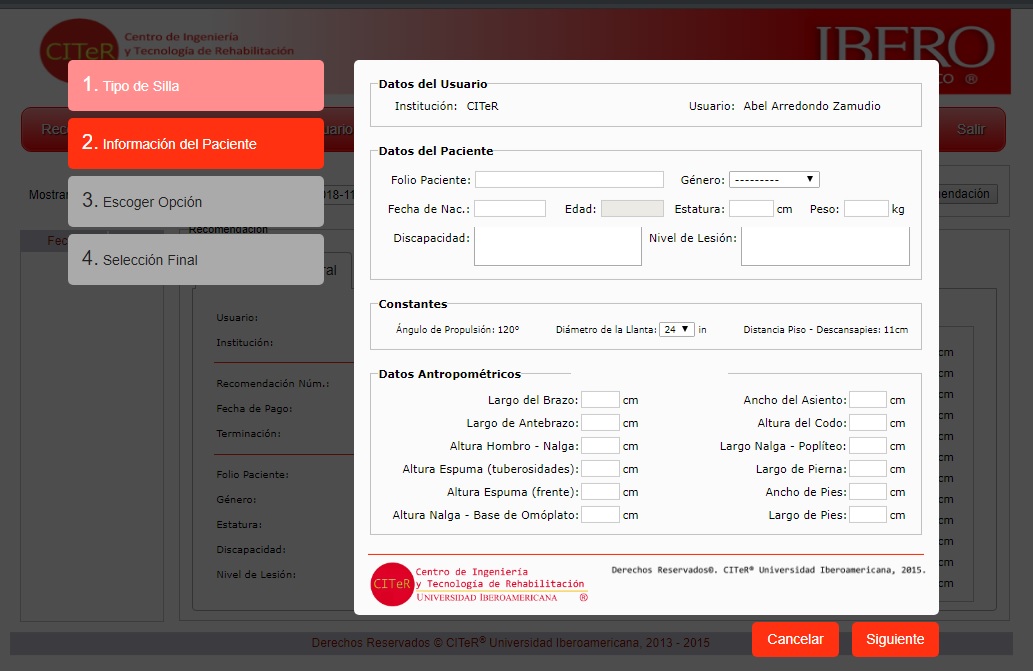Click the 'Institución: CITeR' text
Viewport: 1033px width, 671px height.
pyautogui.click(x=446, y=106)
